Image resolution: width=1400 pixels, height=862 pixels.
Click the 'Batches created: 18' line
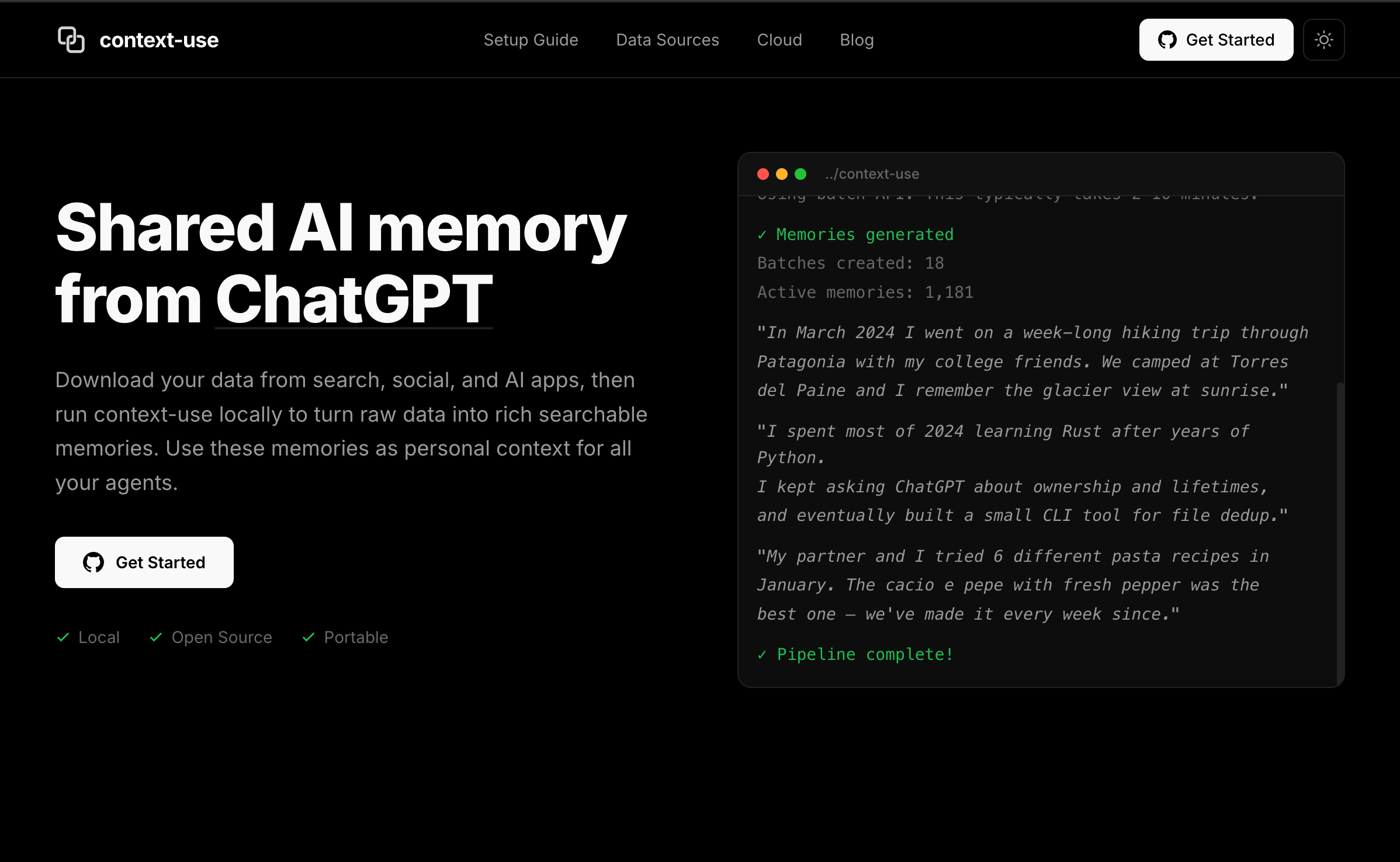tap(850, 263)
